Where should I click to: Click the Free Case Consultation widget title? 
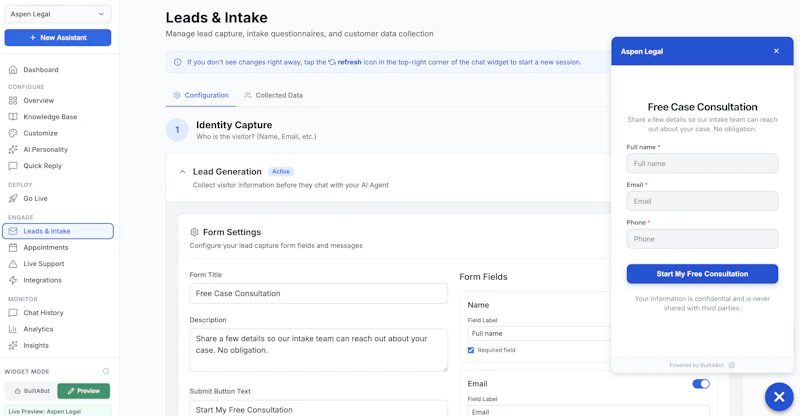(x=703, y=107)
